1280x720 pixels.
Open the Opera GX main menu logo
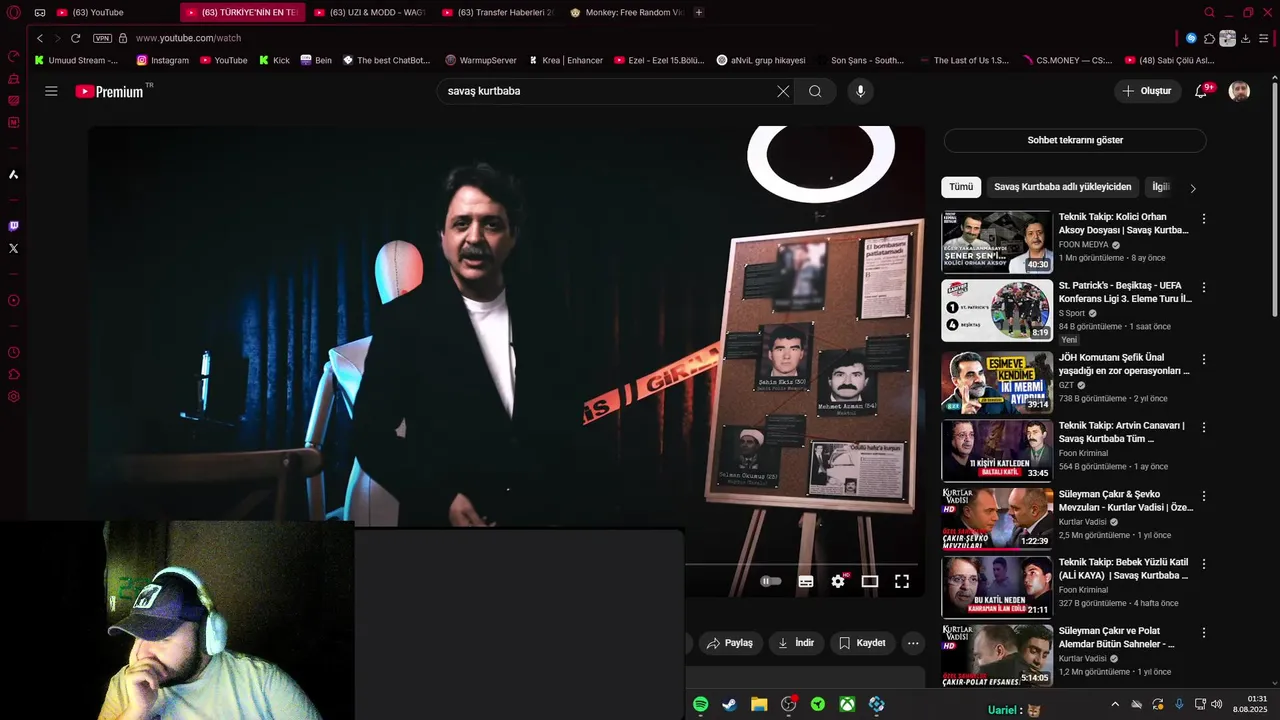pos(14,13)
